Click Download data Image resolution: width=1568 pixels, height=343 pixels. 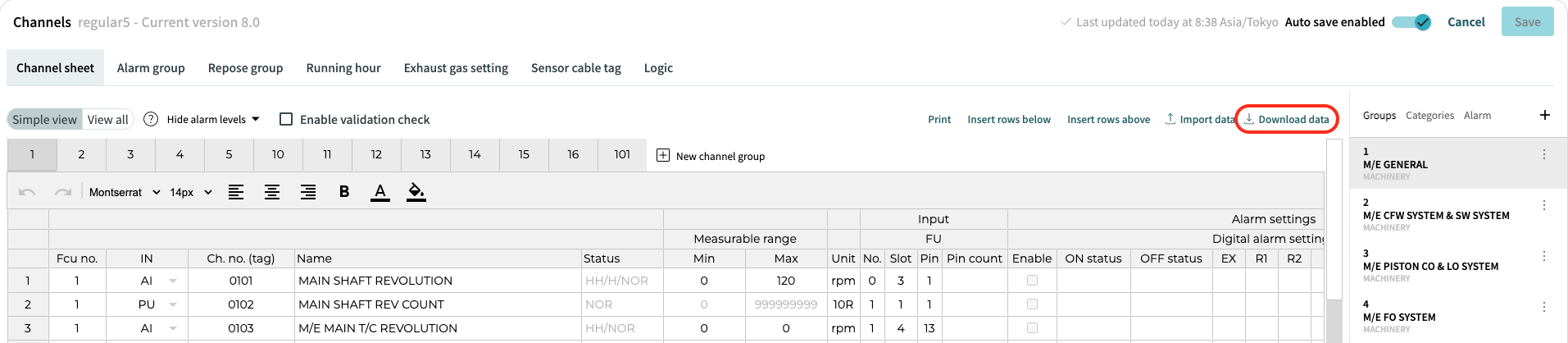coord(1287,119)
